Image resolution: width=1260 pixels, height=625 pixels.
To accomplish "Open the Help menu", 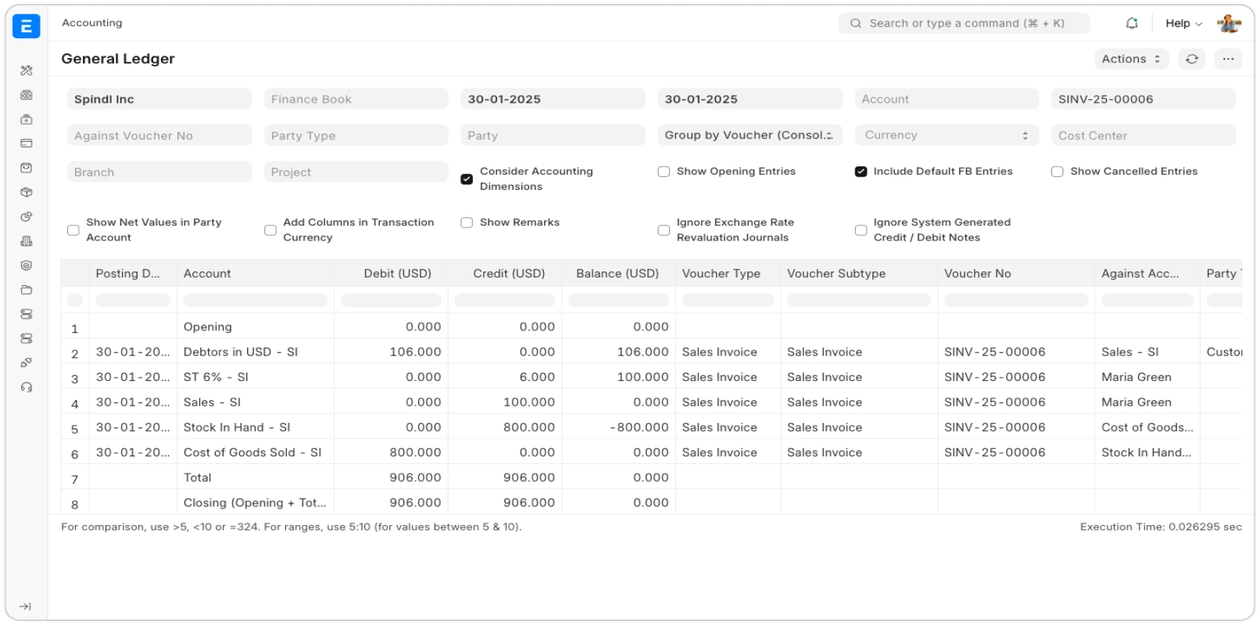I will pyautogui.click(x=1183, y=23).
